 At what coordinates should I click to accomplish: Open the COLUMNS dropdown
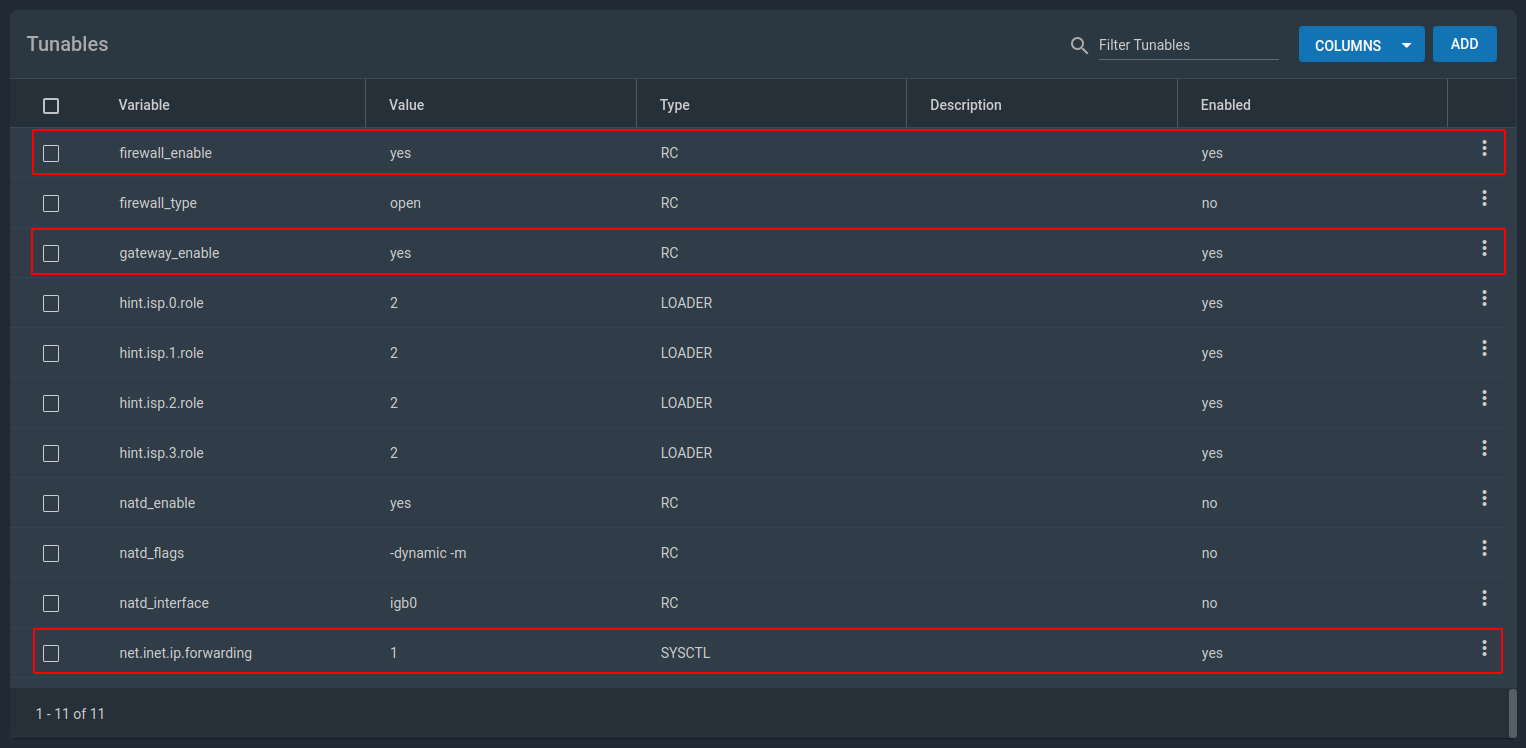pyautogui.click(x=1361, y=45)
